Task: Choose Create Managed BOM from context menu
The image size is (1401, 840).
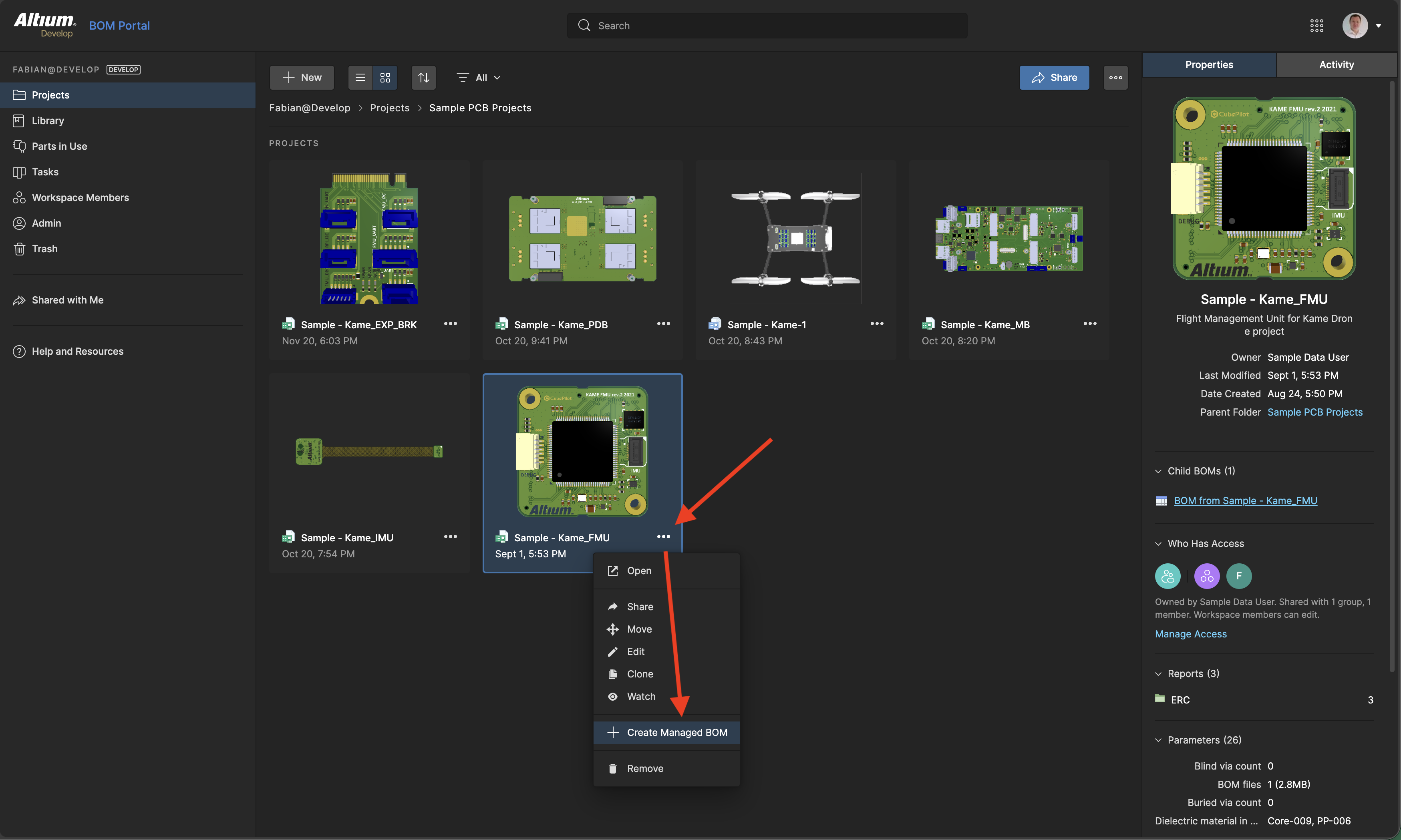Action: [676, 732]
